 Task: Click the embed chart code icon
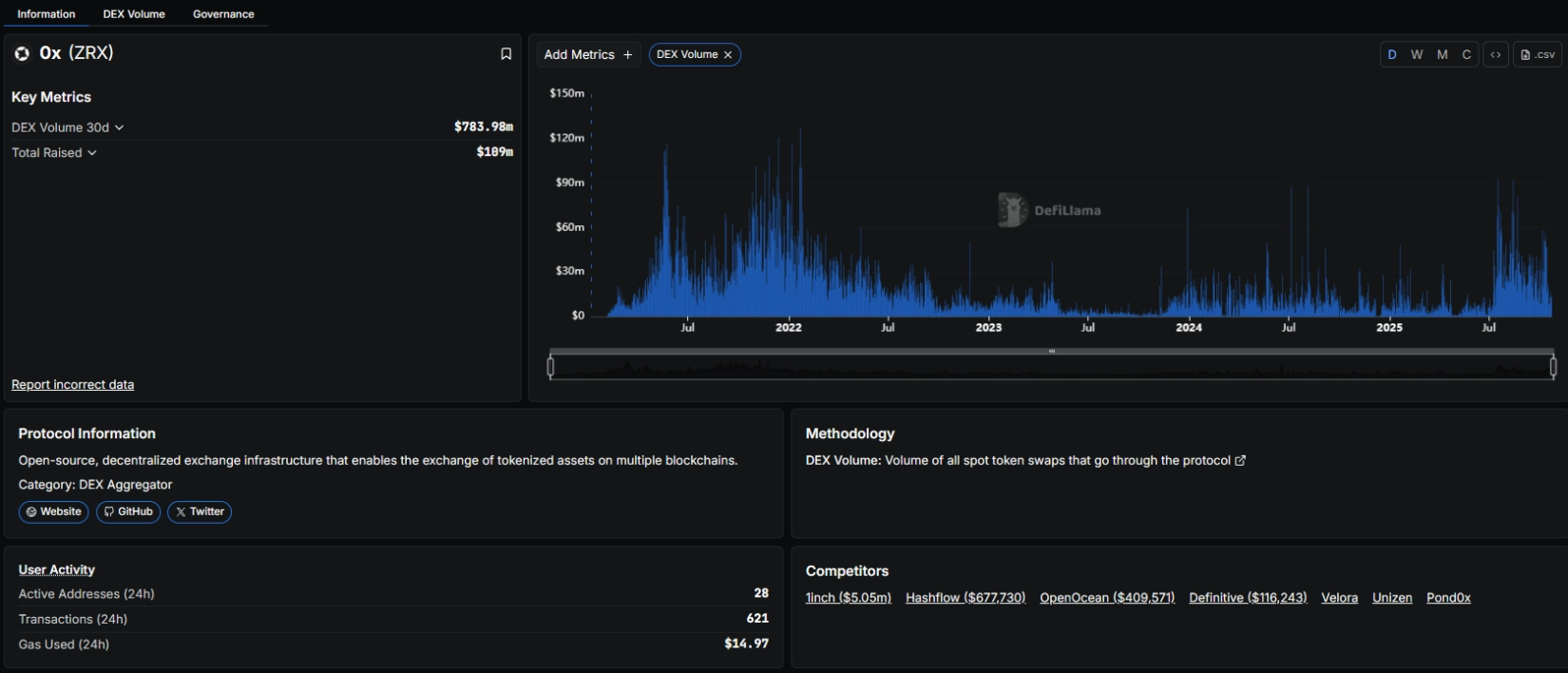click(x=1496, y=55)
